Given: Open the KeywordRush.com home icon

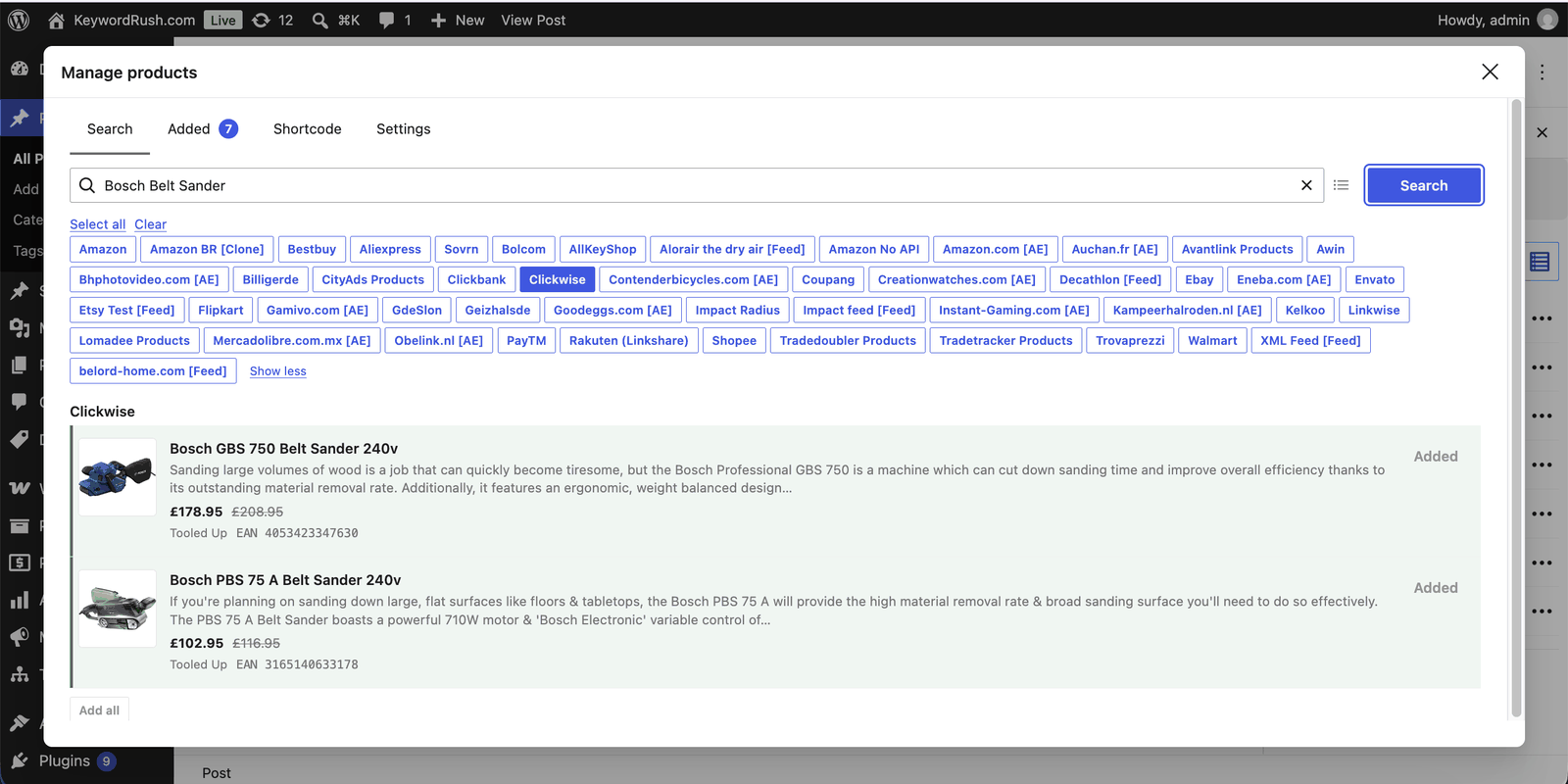Looking at the screenshot, I should [x=56, y=20].
